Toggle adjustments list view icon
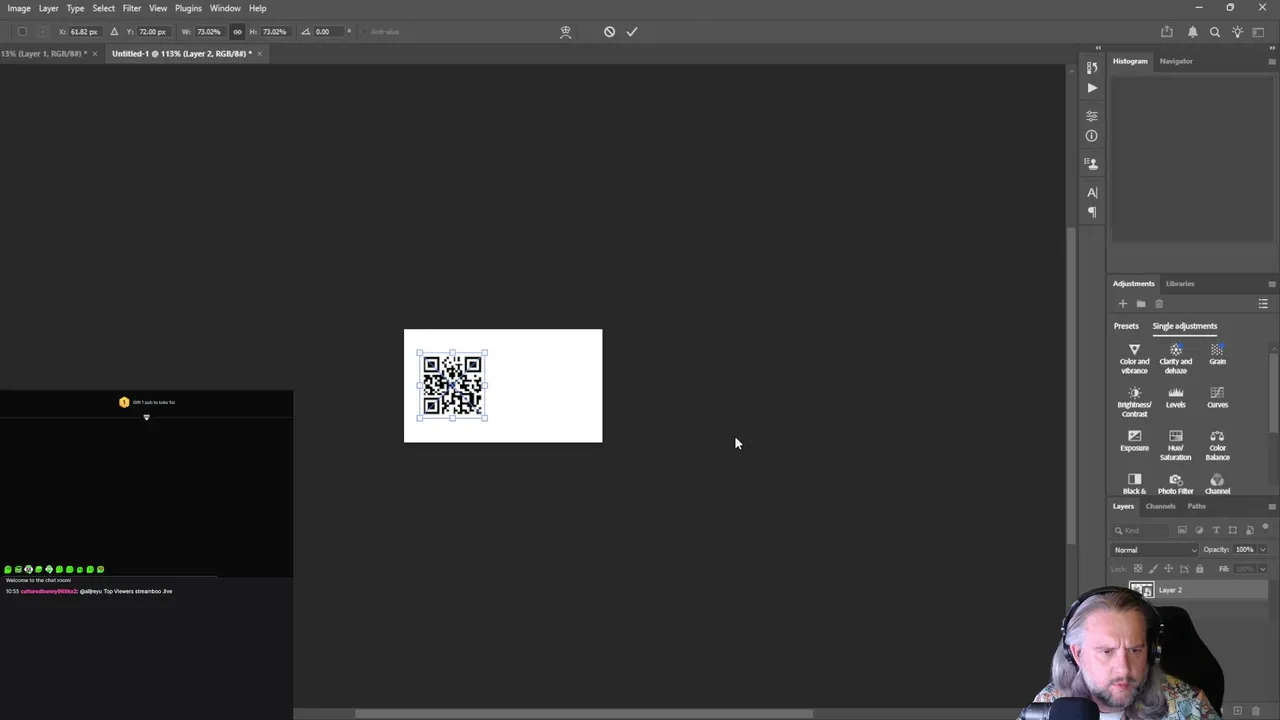 click(1263, 304)
